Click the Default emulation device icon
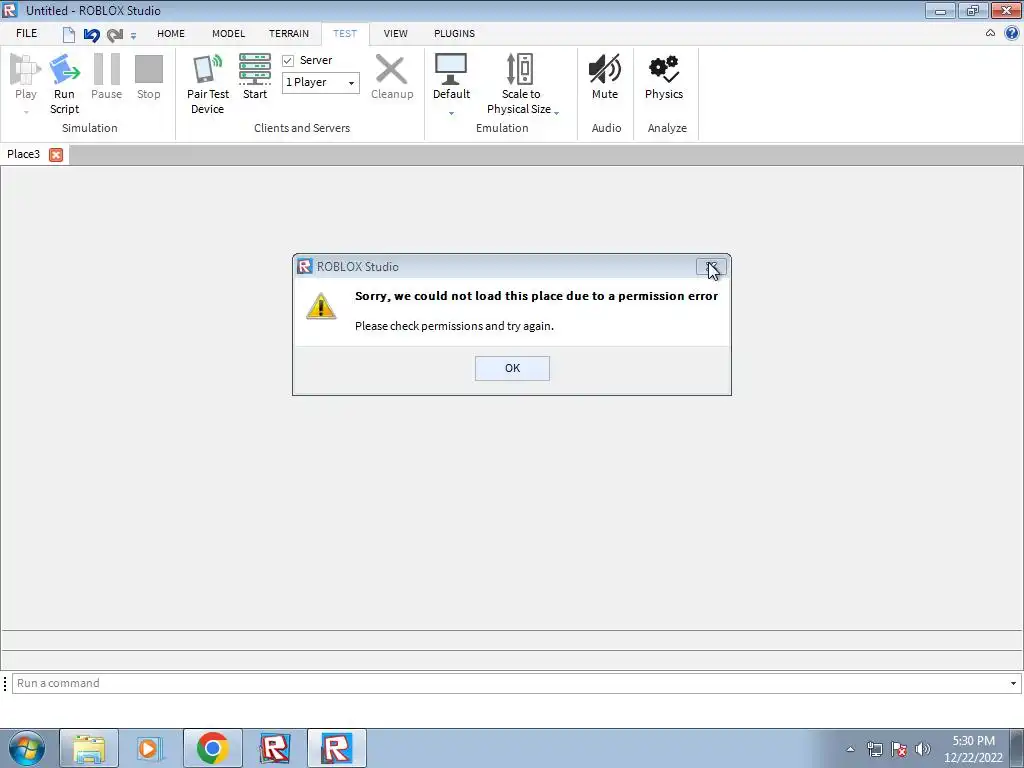Image resolution: width=1024 pixels, height=768 pixels. (x=451, y=69)
